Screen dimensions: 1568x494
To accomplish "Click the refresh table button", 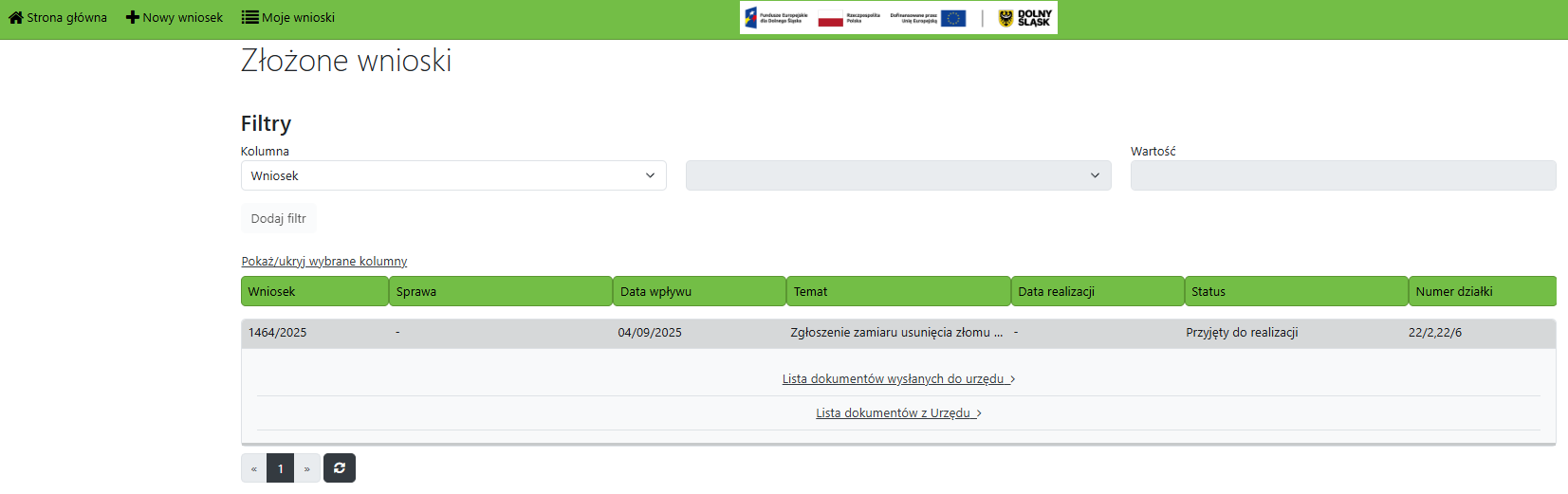I will tap(340, 468).
